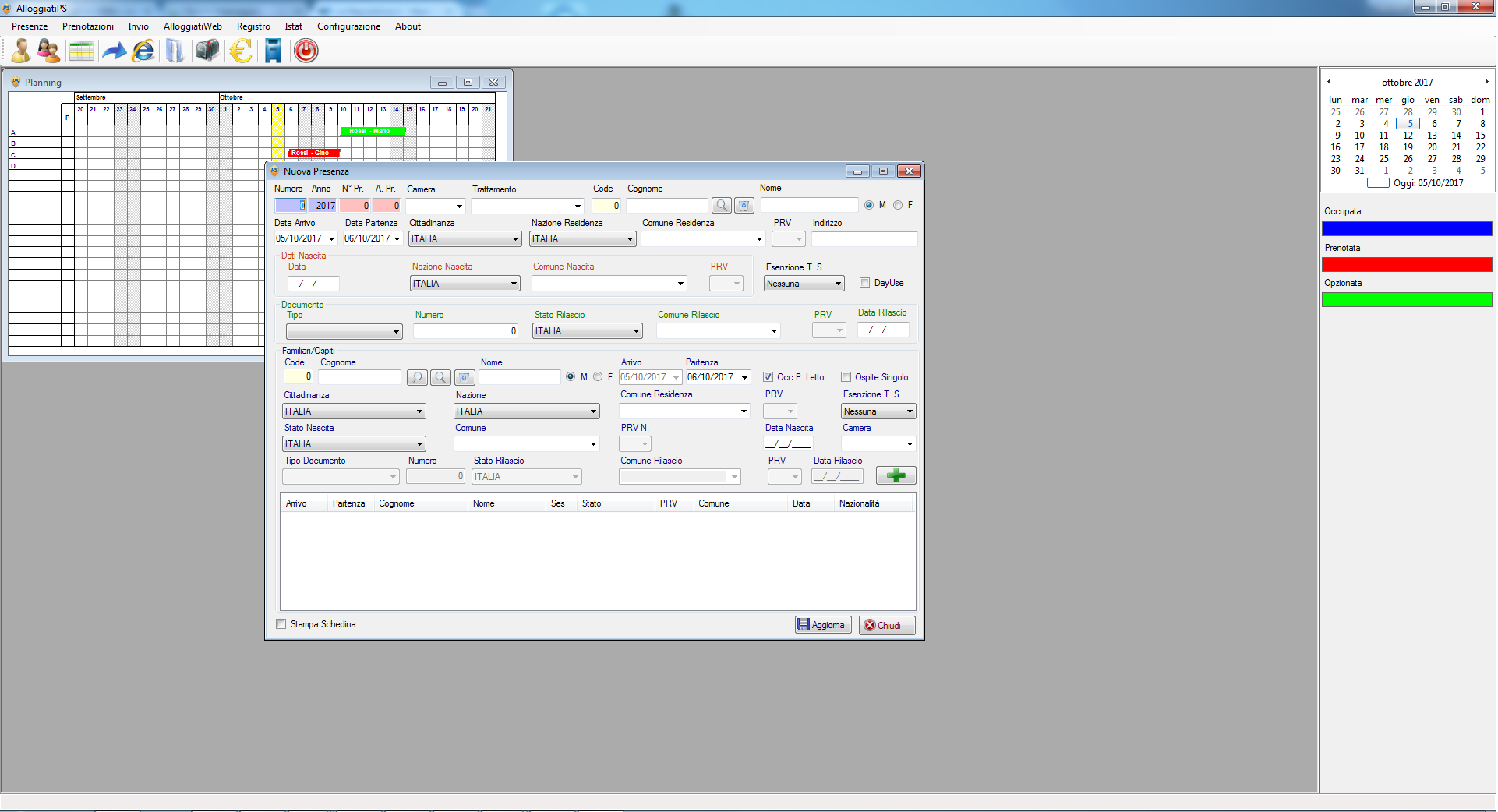Viewport: 1498px width, 812px height.
Task: Select Familiari/Ospiti F radio
Action: [598, 377]
